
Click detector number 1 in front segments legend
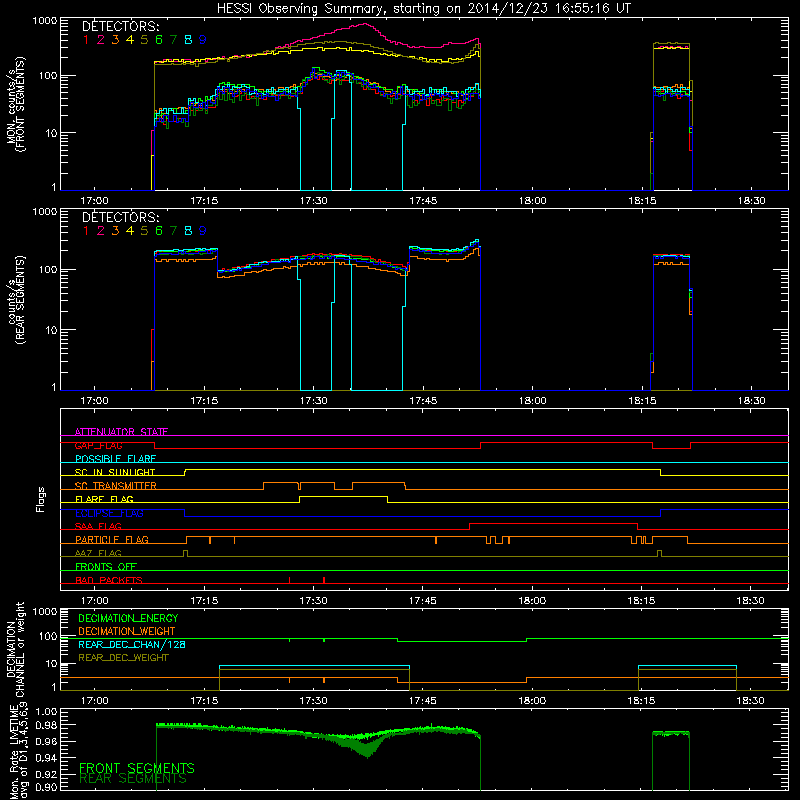[86, 39]
